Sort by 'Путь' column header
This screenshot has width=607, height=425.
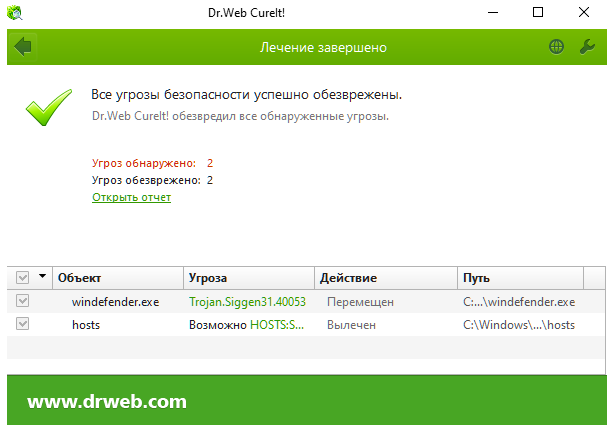[521, 278]
